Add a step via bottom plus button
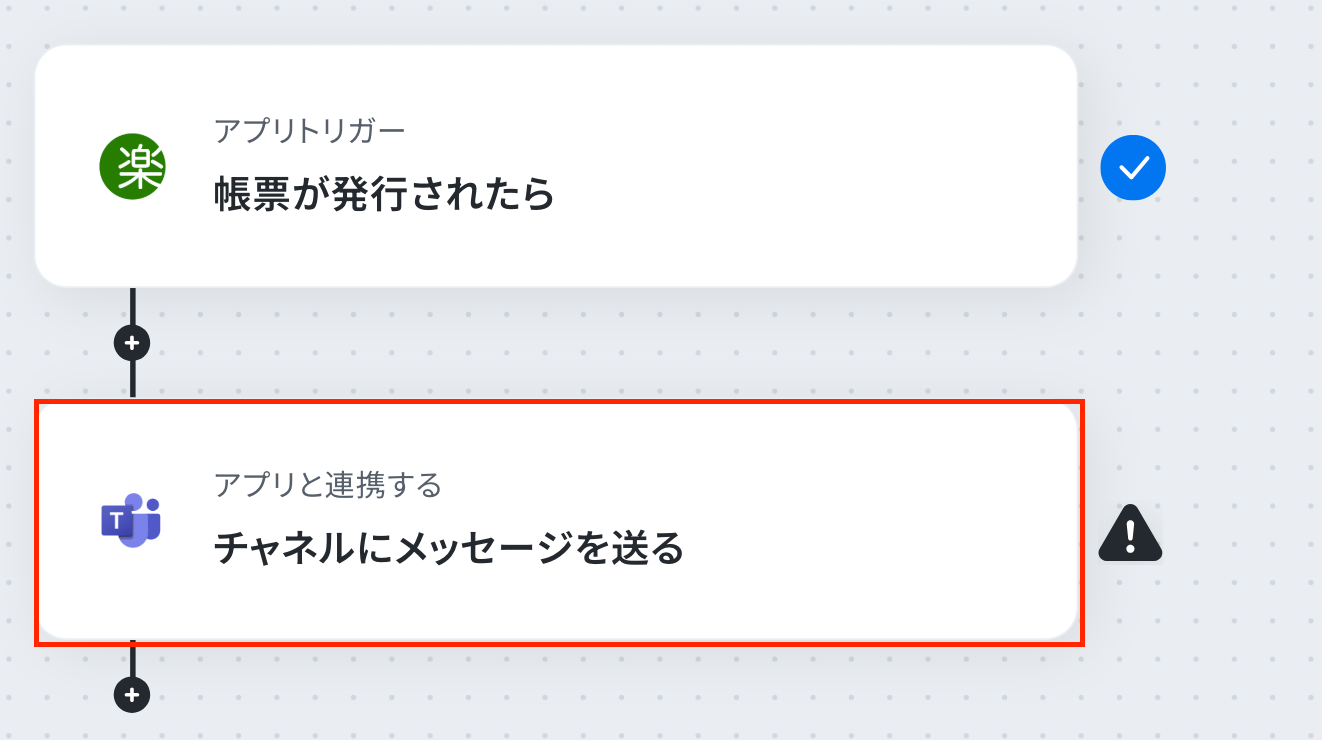This screenshot has width=1322, height=740. click(x=132, y=694)
